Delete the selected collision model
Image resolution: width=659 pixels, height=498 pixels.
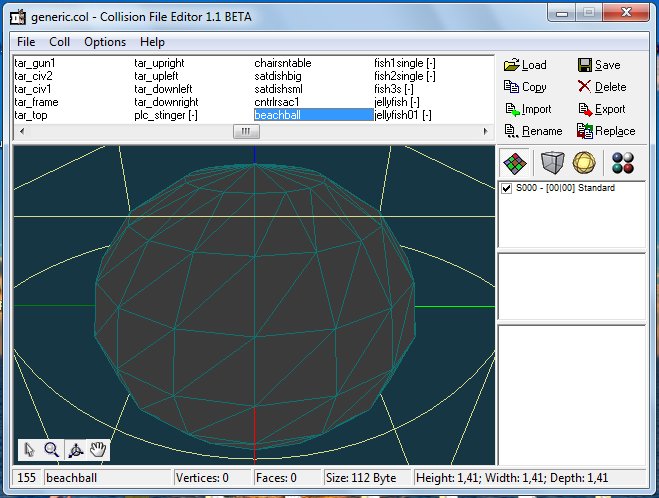tap(602, 87)
